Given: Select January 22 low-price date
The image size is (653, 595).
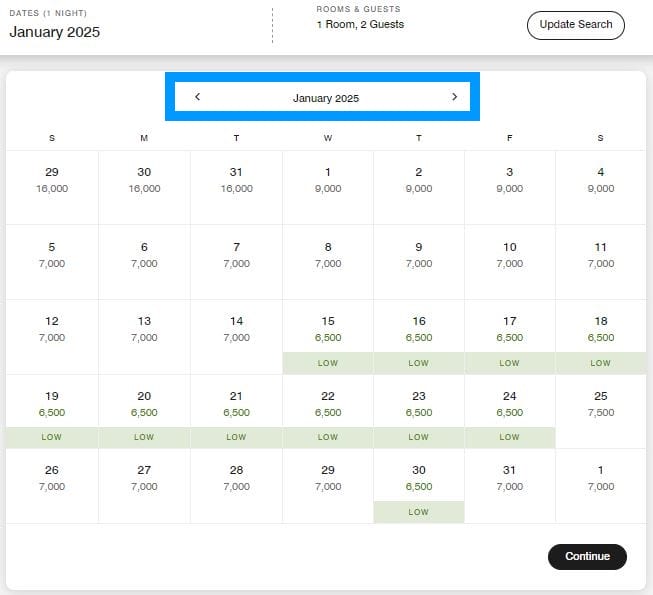Looking at the screenshot, I should tap(328, 411).
